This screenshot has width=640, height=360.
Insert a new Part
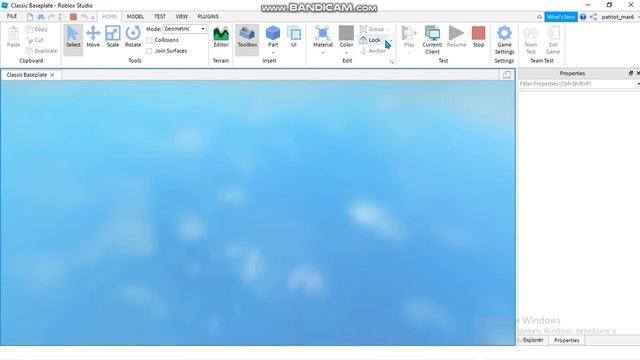click(x=273, y=35)
